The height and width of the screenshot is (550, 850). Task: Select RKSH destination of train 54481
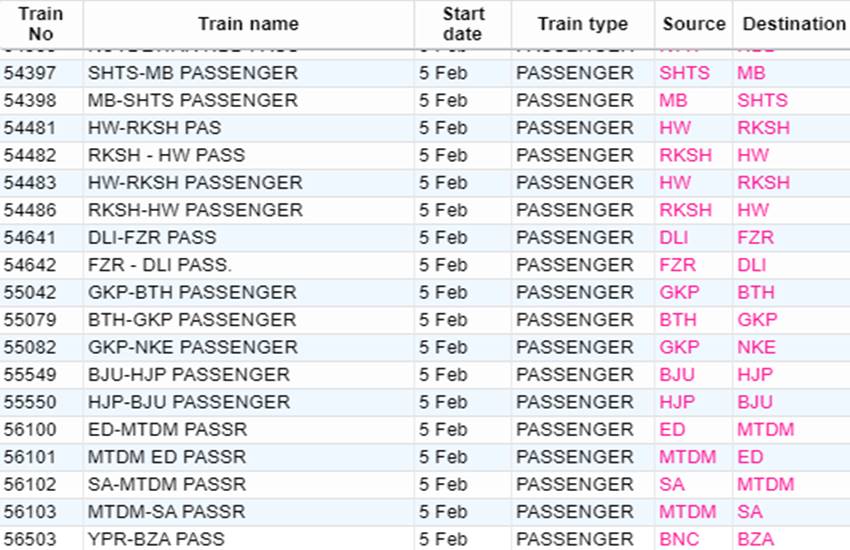click(763, 128)
